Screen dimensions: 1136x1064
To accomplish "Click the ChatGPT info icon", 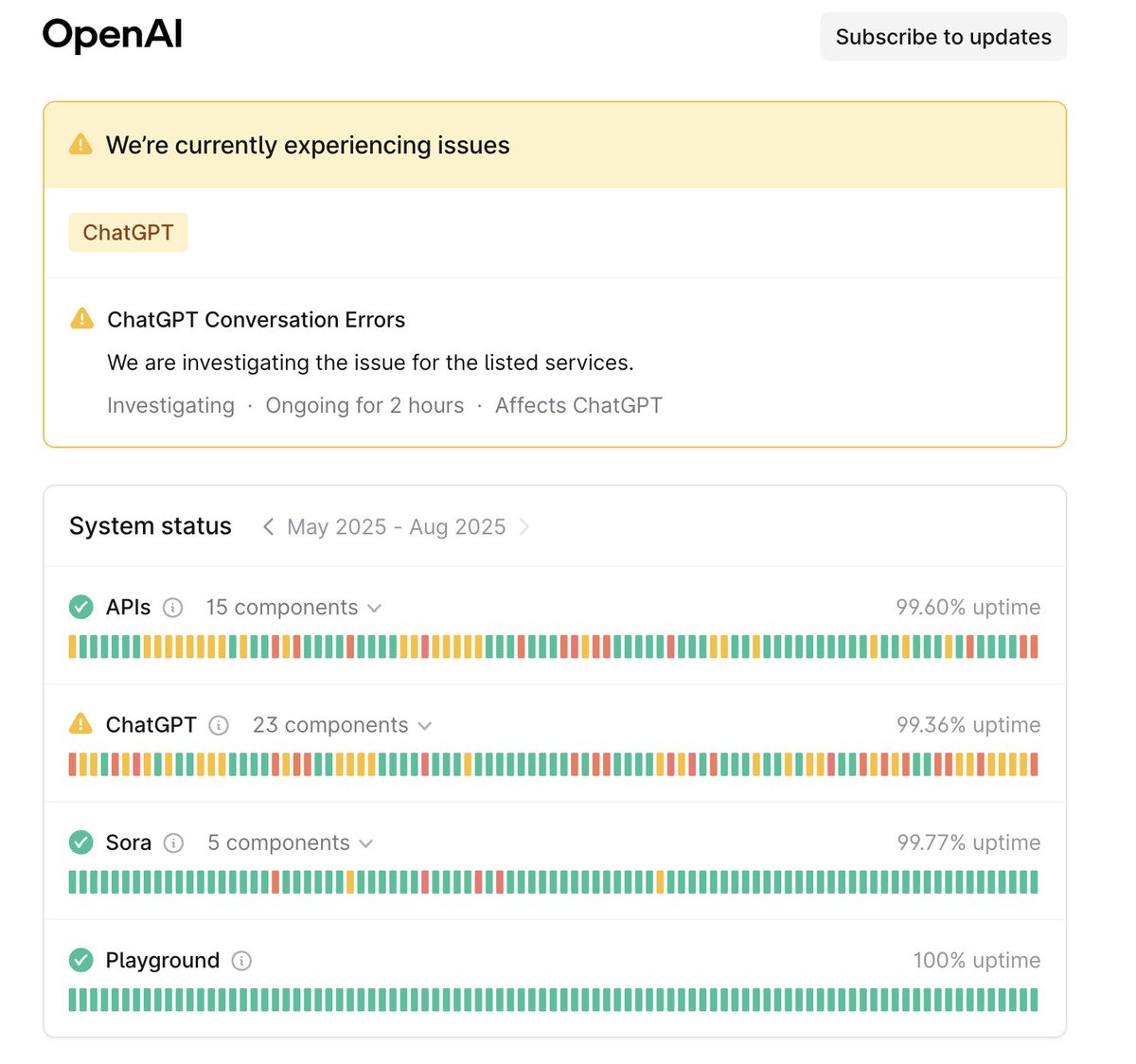I will point(219,725).
